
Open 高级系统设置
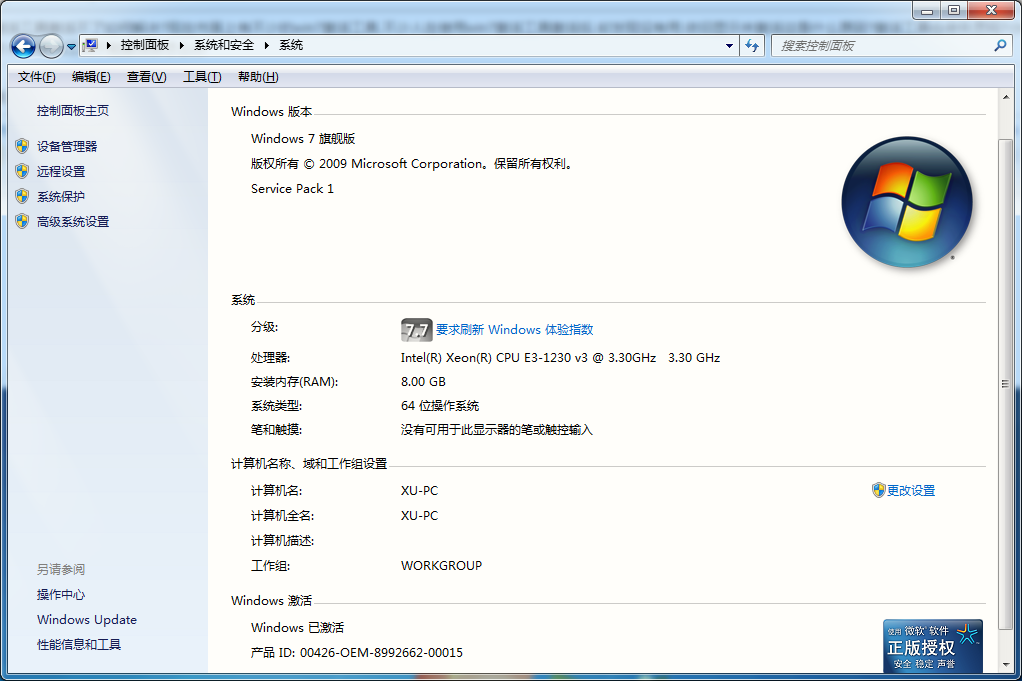(74, 221)
